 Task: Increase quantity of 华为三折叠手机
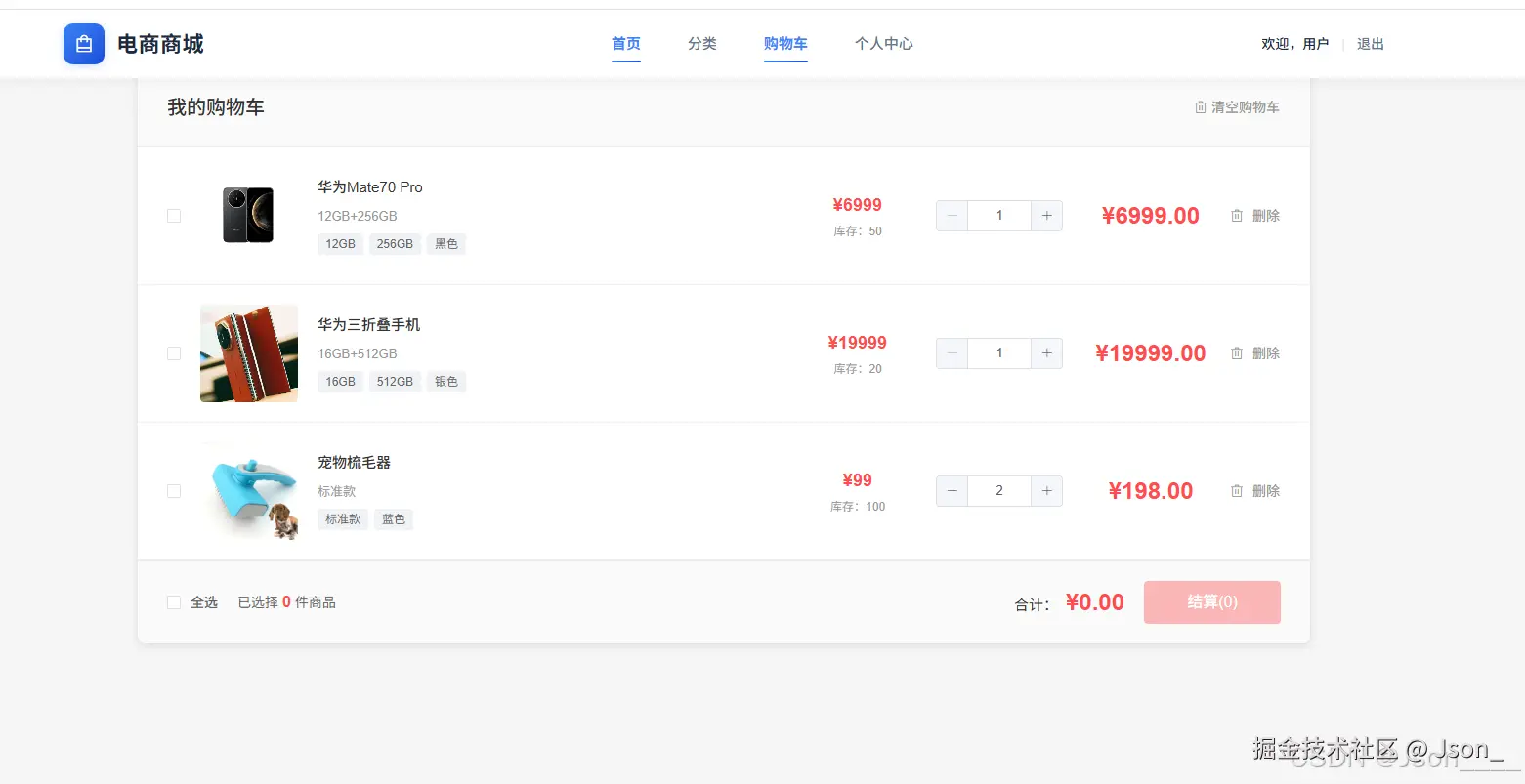[1046, 353]
